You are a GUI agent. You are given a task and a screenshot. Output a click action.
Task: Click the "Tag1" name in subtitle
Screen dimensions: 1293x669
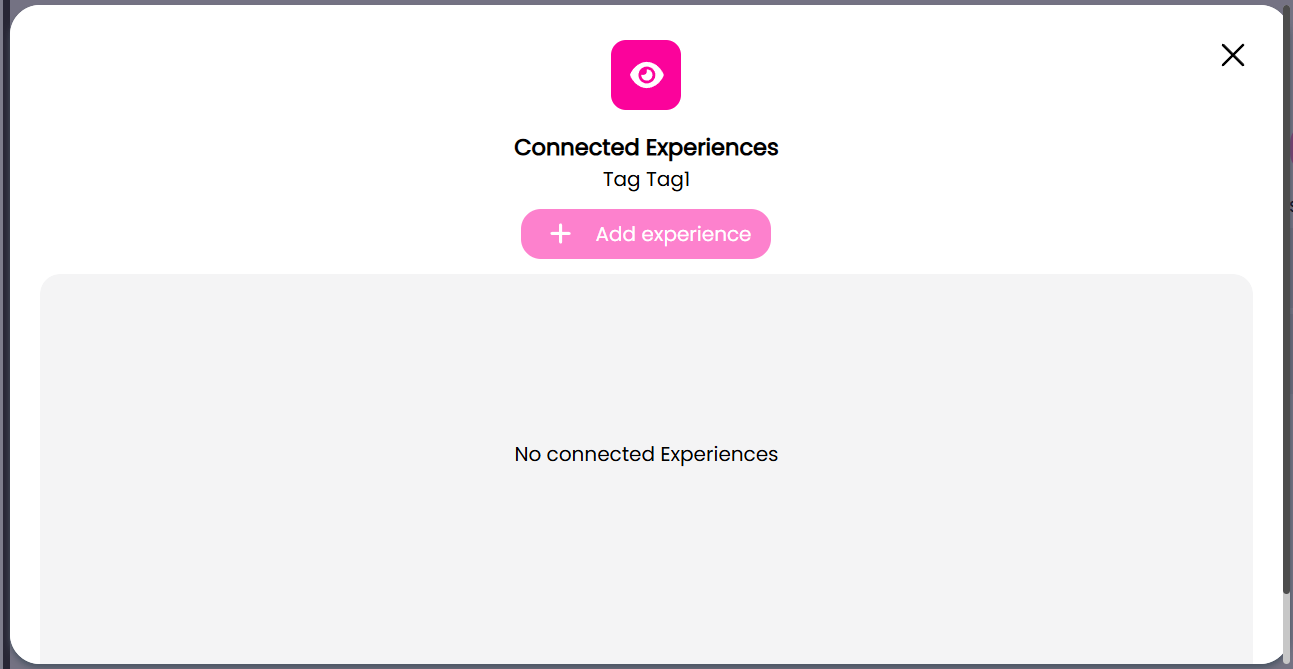667,180
